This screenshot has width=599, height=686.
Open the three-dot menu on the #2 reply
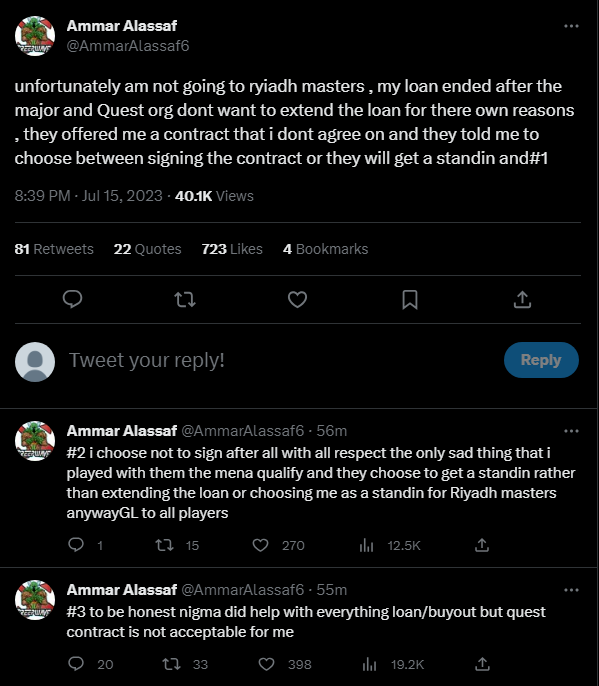pyautogui.click(x=571, y=431)
